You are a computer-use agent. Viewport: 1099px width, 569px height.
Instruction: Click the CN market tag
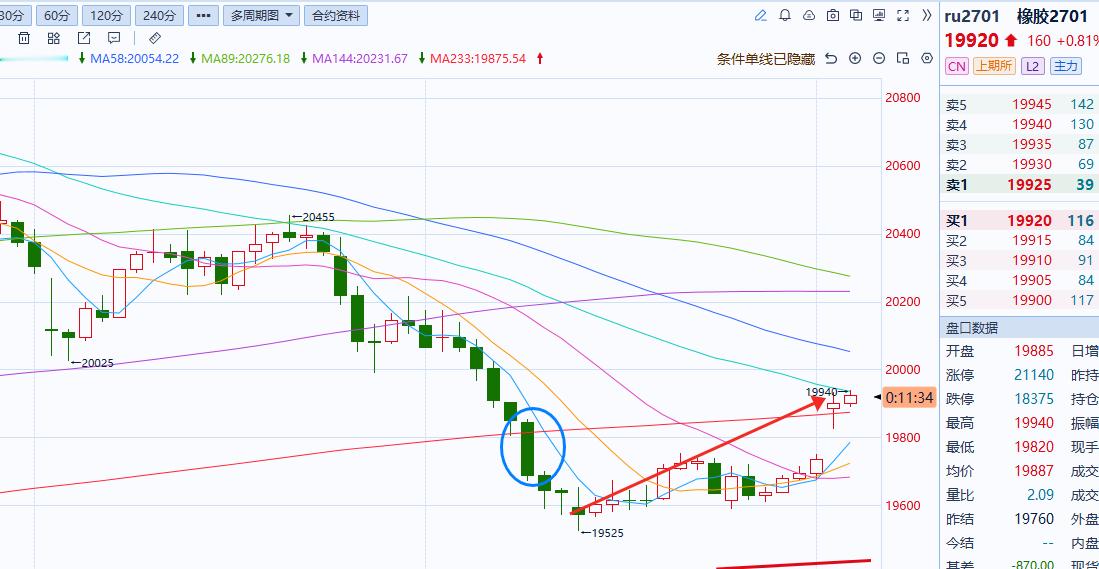pos(956,67)
